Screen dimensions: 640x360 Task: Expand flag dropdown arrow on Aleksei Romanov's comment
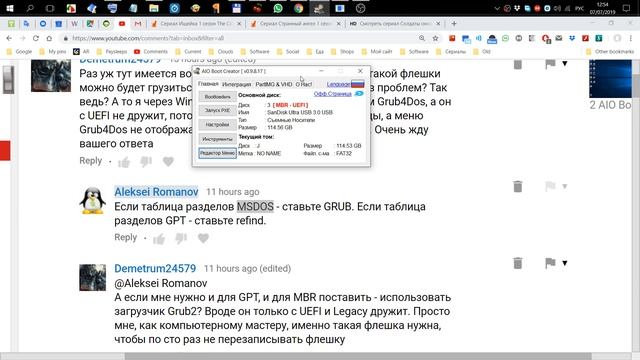(x=564, y=187)
